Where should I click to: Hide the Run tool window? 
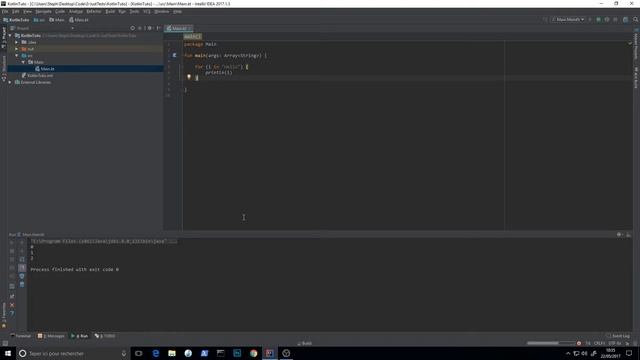tap(629, 234)
